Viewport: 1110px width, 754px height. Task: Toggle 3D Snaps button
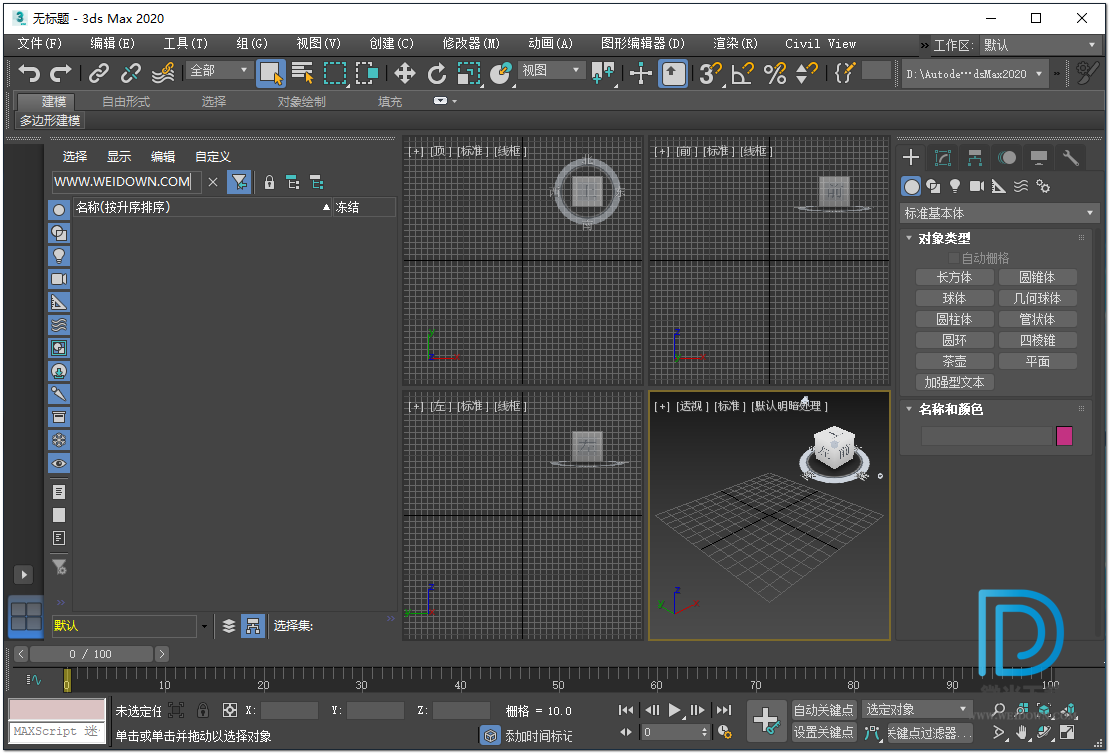point(710,73)
